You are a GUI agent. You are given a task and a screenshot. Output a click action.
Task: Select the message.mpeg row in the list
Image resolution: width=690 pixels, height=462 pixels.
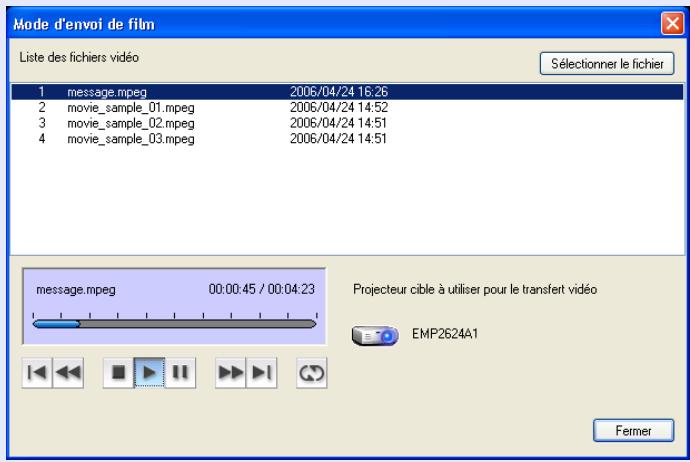pyautogui.click(x=347, y=92)
